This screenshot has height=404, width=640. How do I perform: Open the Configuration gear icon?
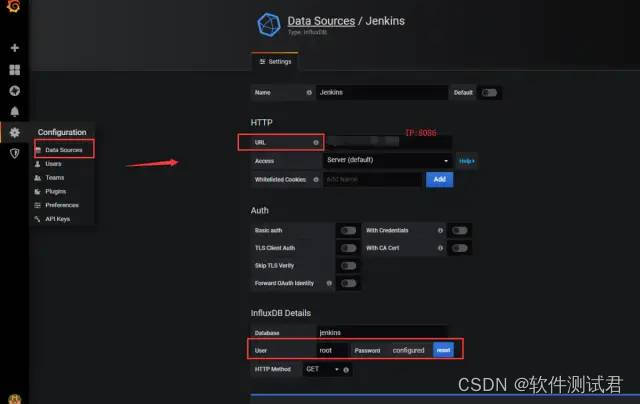coord(15,132)
